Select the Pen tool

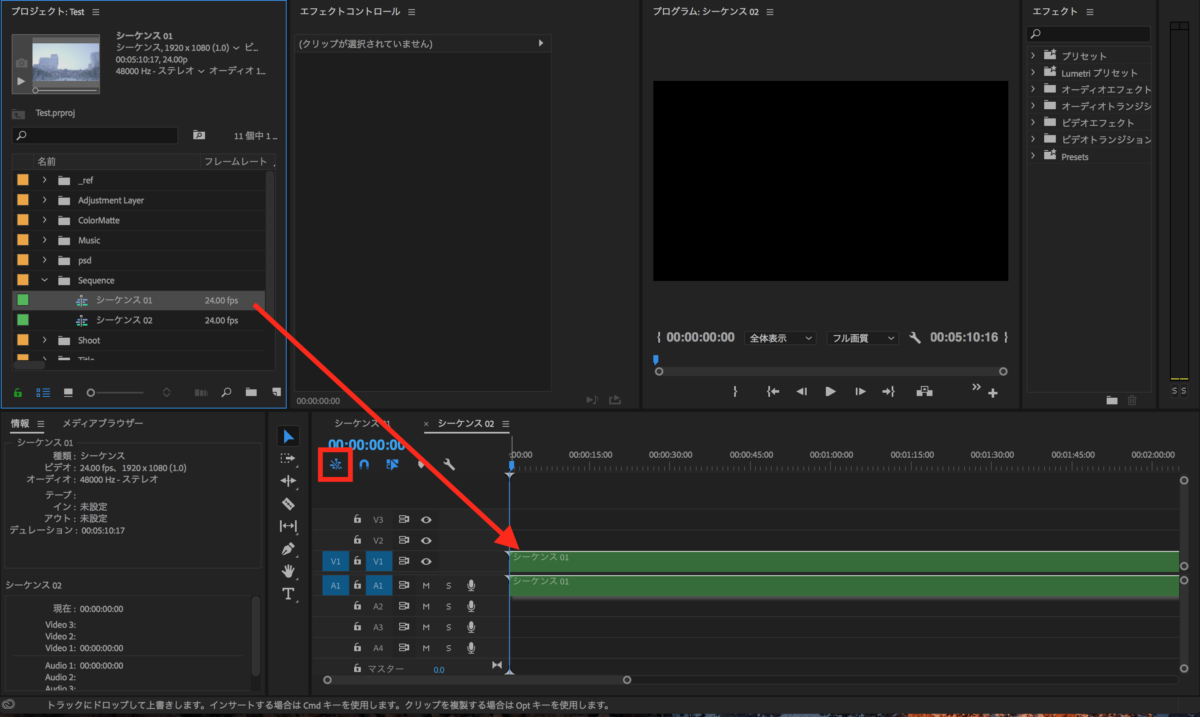(289, 549)
